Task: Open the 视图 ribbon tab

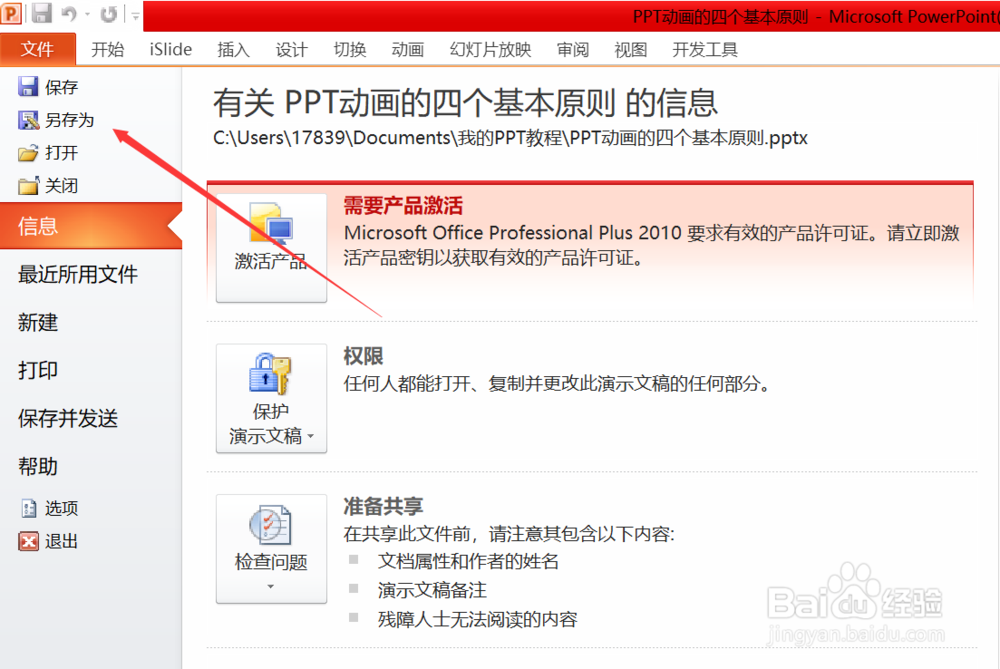Action: tap(630, 49)
